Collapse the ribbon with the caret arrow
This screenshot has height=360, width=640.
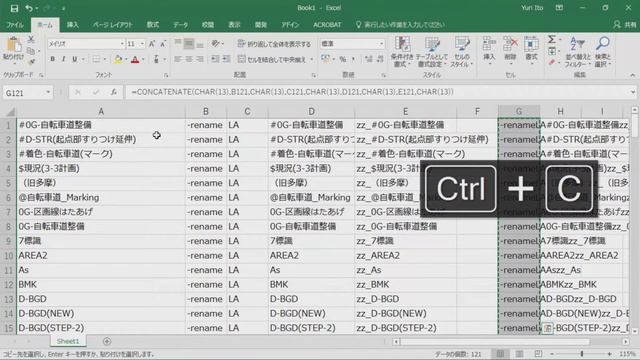click(x=632, y=75)
